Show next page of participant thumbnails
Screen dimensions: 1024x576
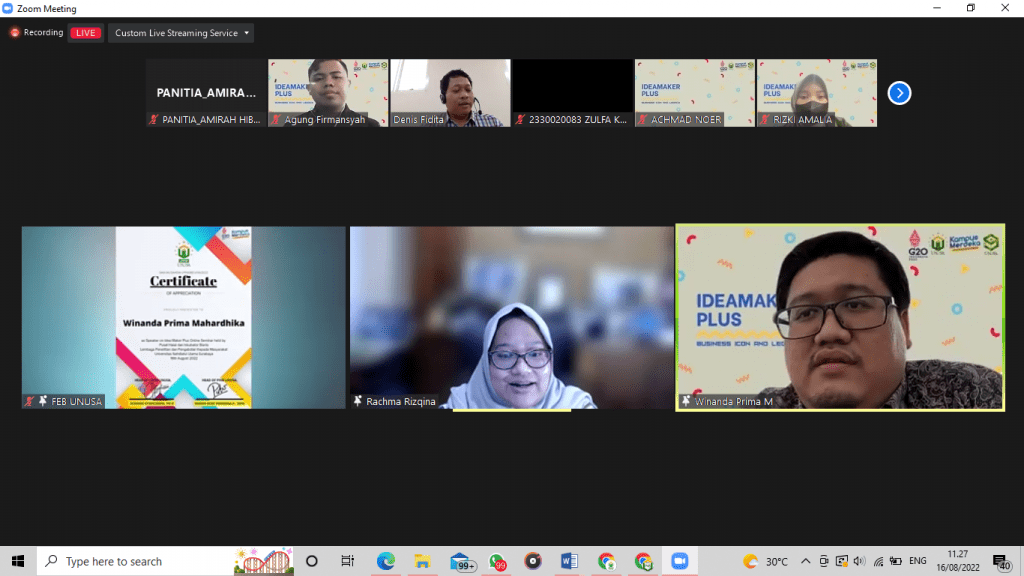(899, 93)
